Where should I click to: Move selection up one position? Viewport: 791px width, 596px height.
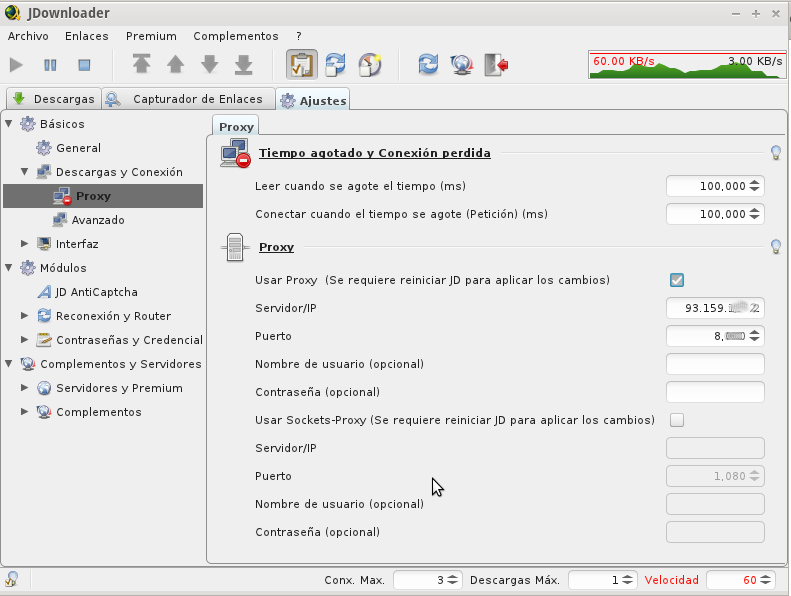(176, 65)
